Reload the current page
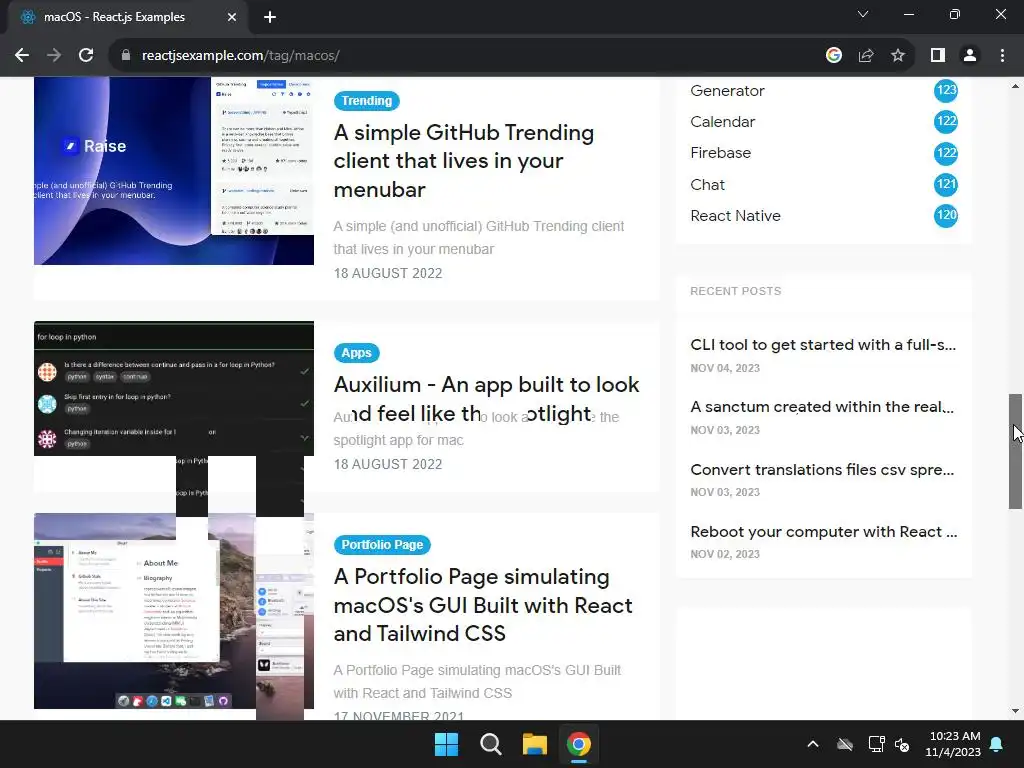The image size is (1024, 768). 86,56
